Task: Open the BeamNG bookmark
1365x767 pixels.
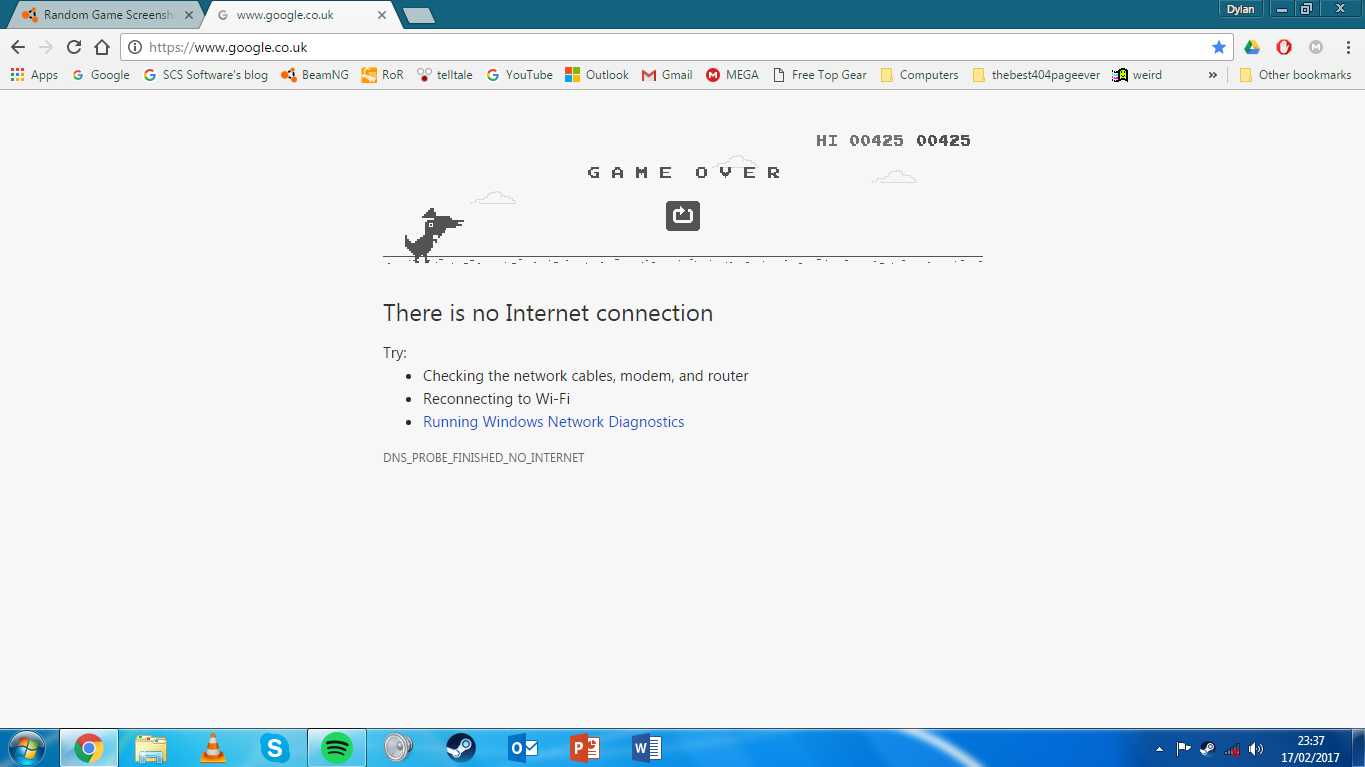Action: coord(315,75)
